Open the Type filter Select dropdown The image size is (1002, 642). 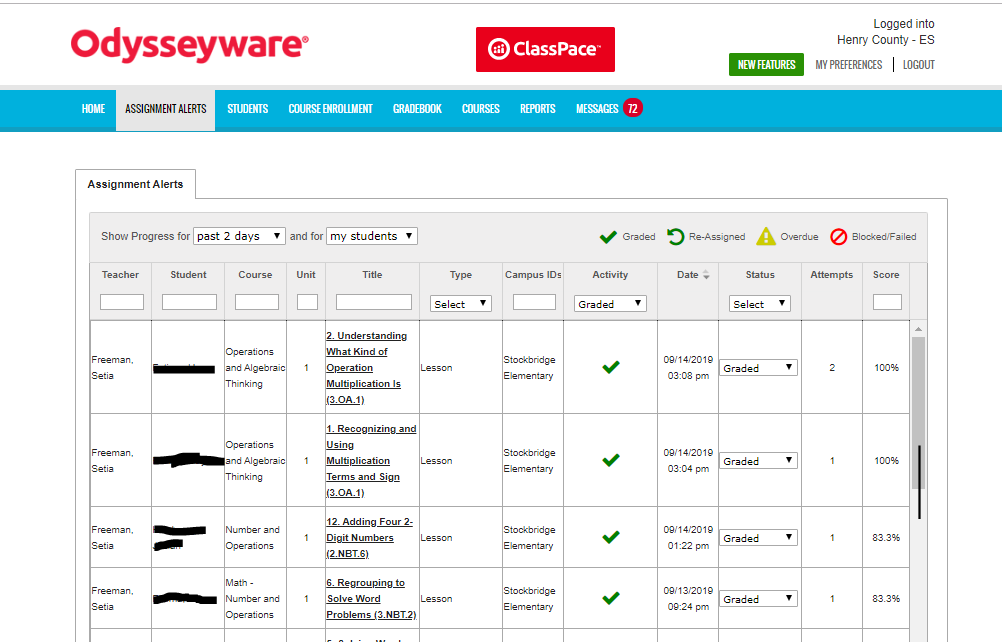pos(461,304)
